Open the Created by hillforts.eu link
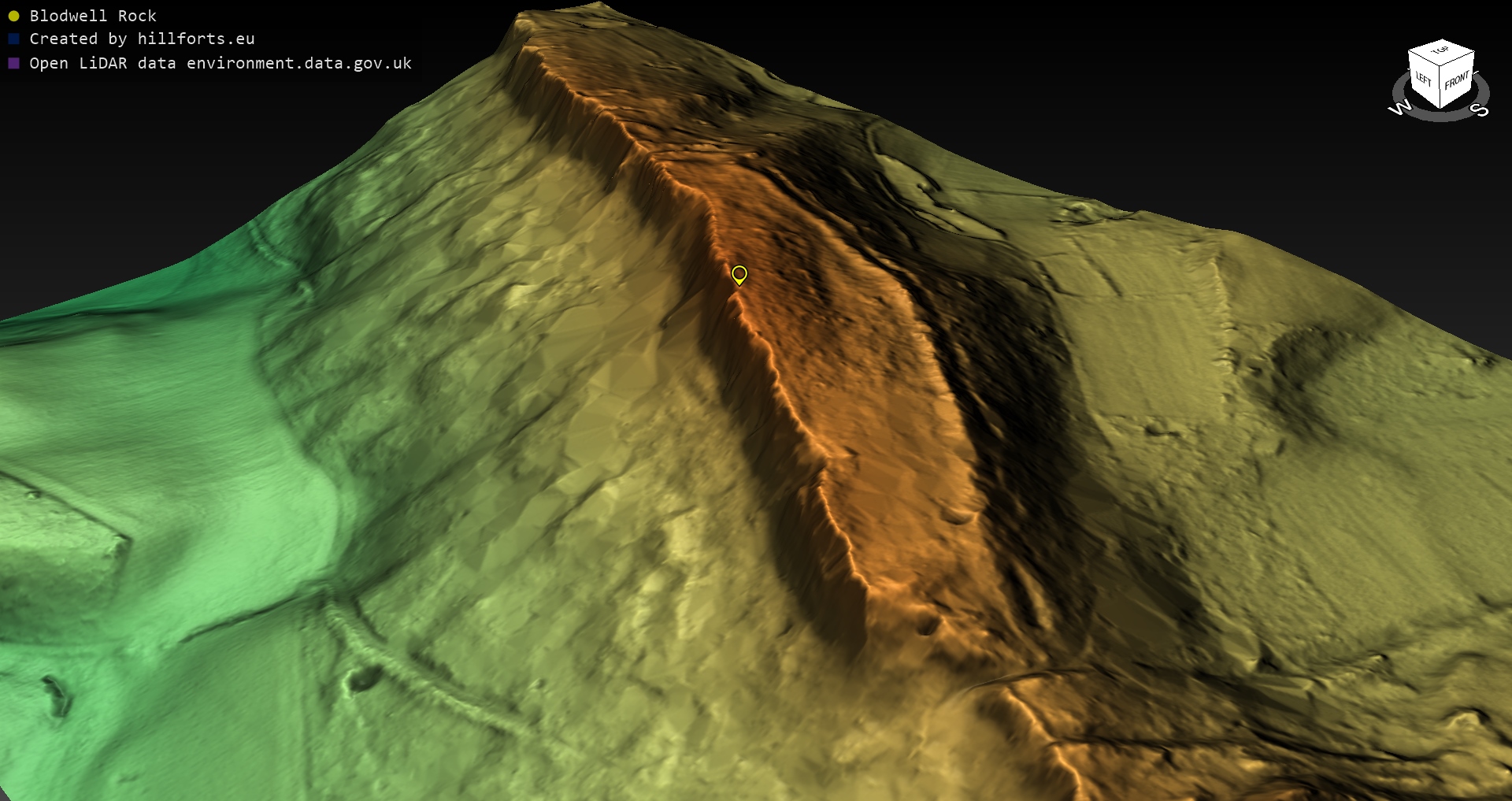Viewport: 1512px width, 801px height. 142,39
